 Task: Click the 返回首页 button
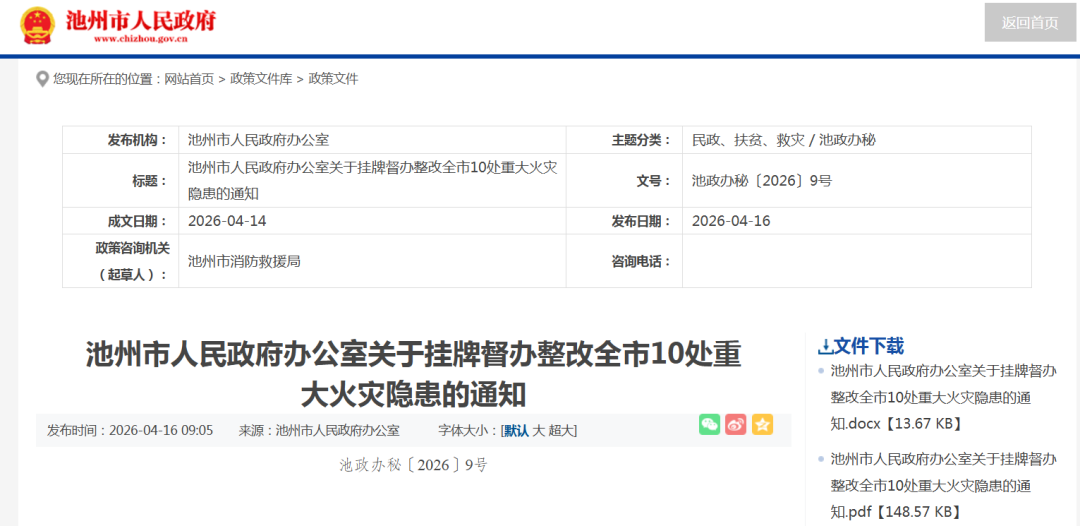click(x=1030, y=23)
